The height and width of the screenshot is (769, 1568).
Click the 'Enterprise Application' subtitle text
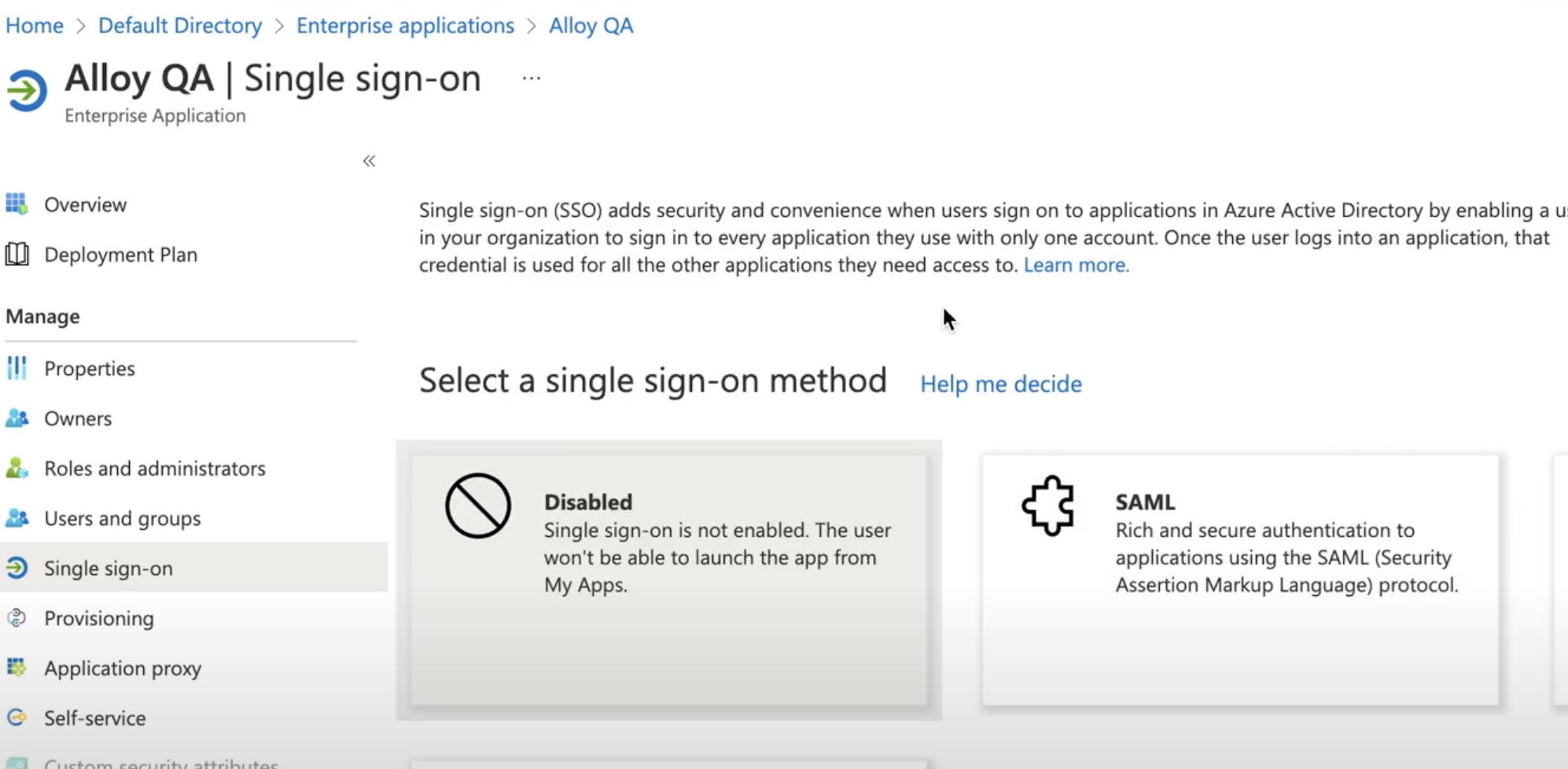(x=155, y=116)
